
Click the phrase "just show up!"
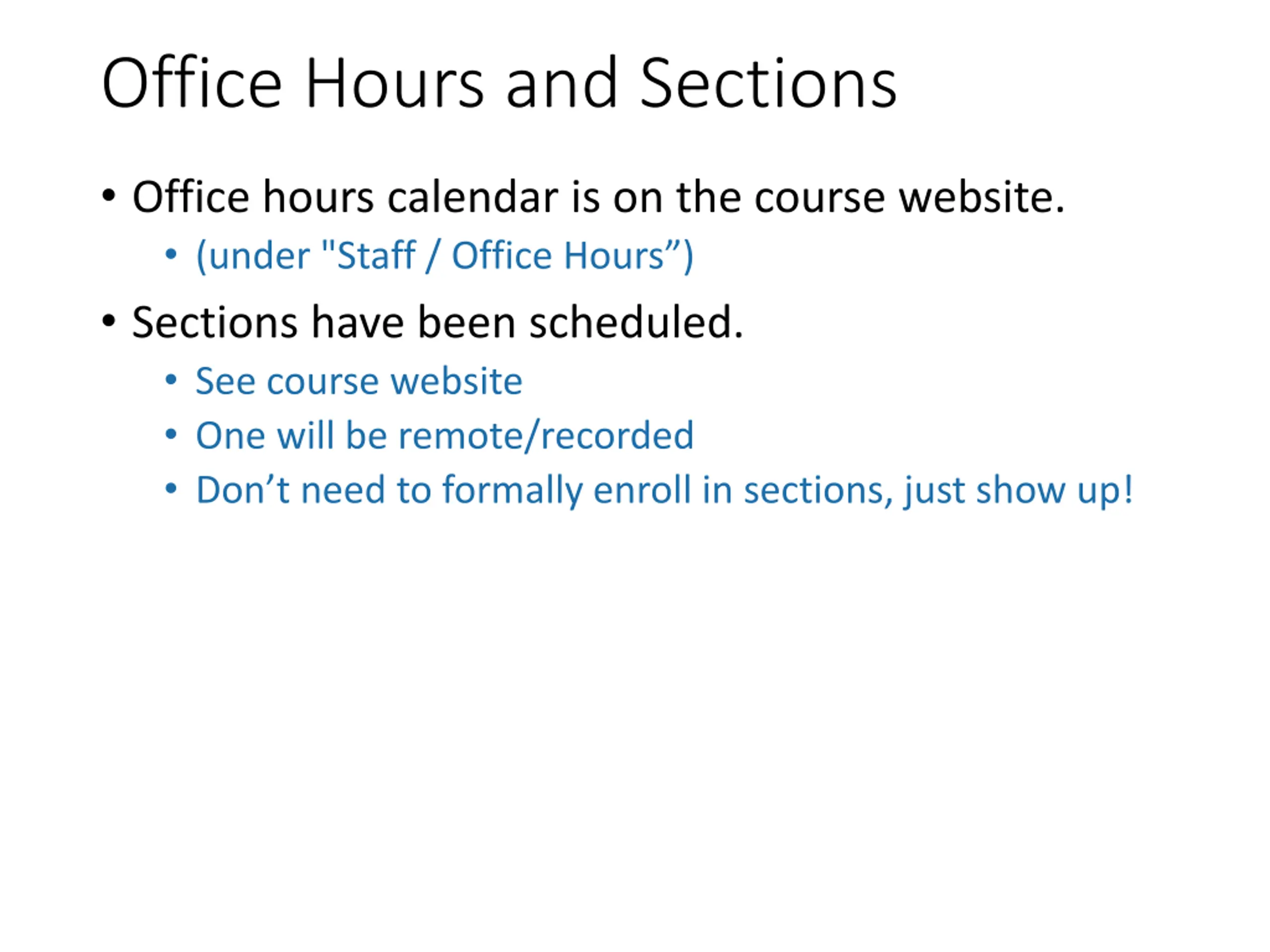tap(1018, 491)
